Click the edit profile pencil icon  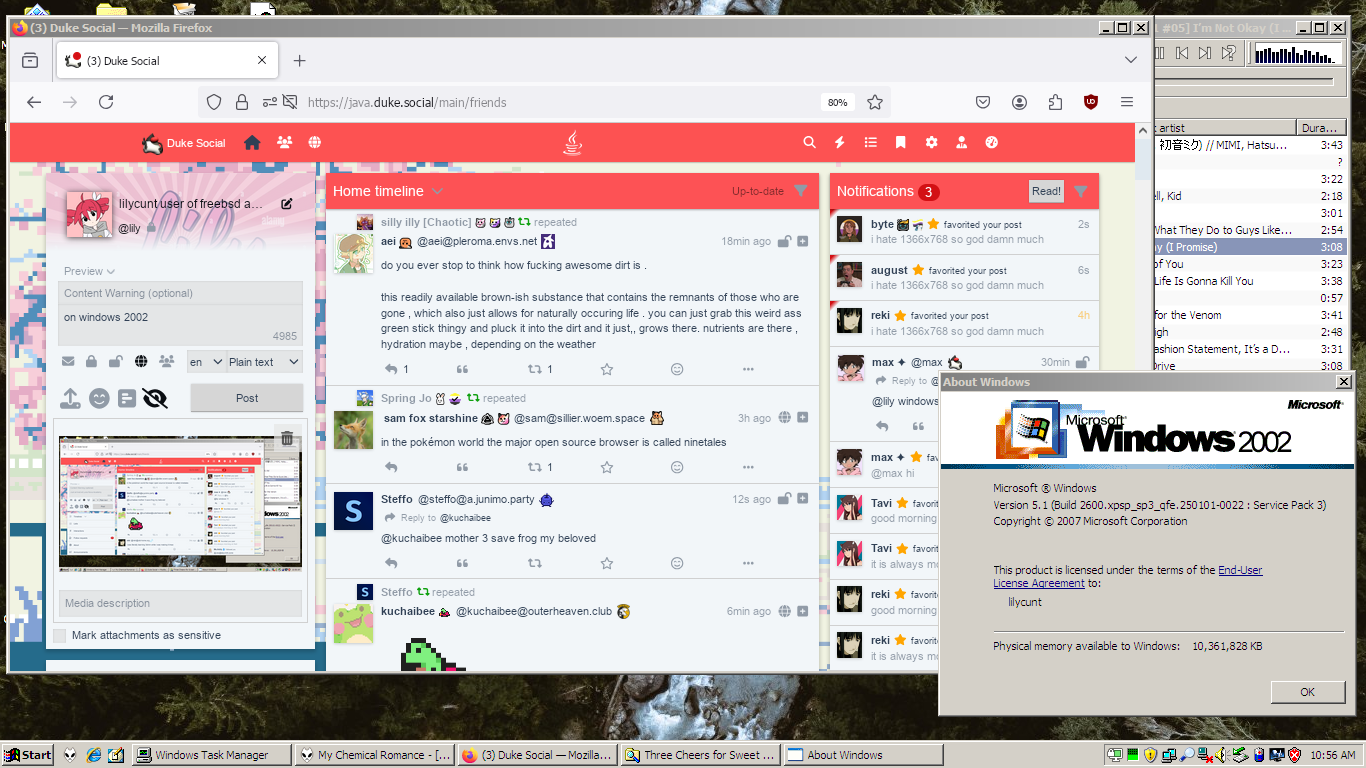287,204
